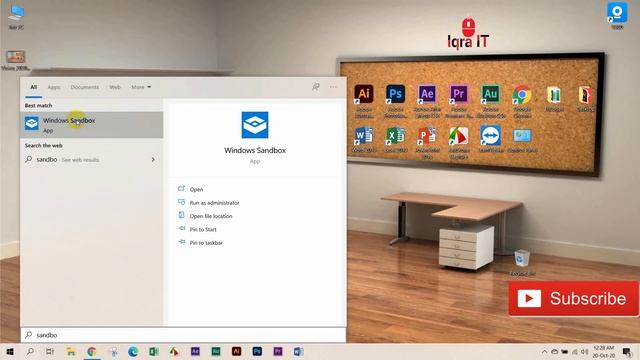Click the OneDrive cloud tray icon
Viewport: 640px width, 360px height.
(x=554, y=351)
